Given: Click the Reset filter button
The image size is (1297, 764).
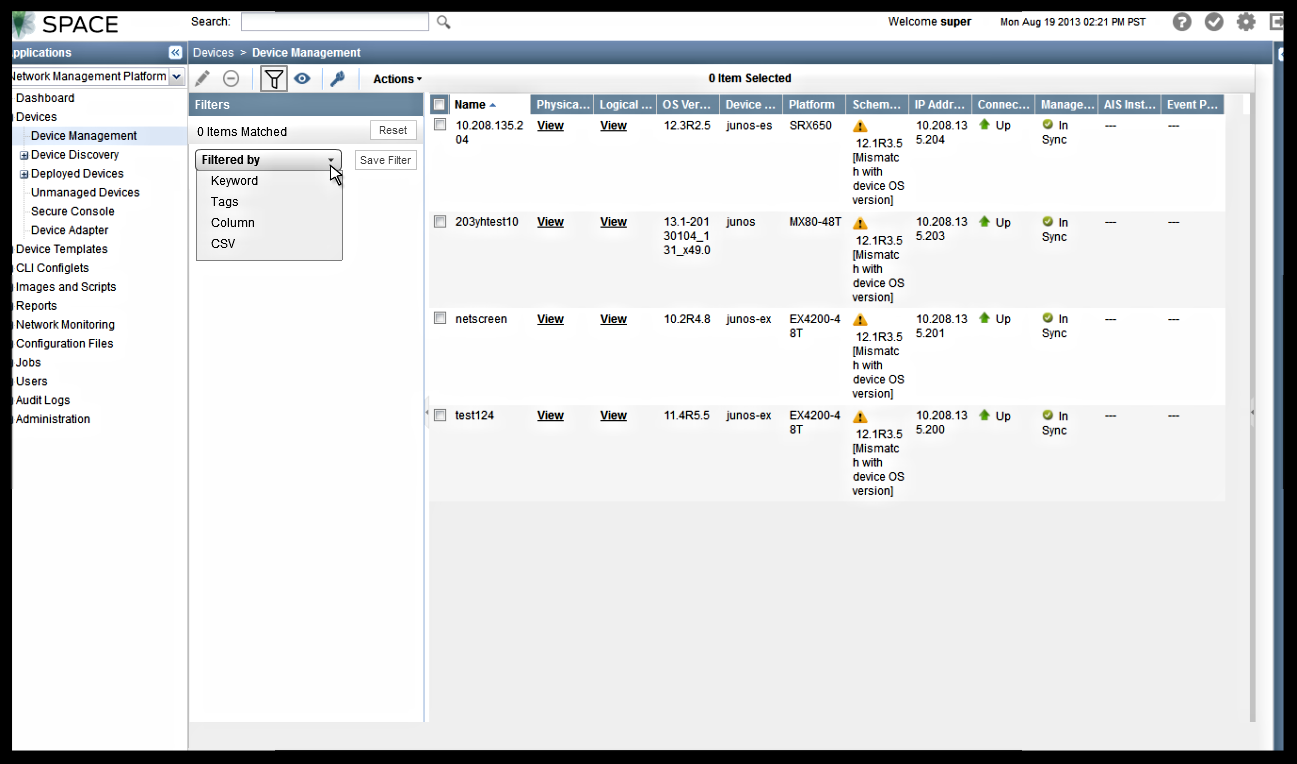Looking at the screenshot, I should point(393,130).
